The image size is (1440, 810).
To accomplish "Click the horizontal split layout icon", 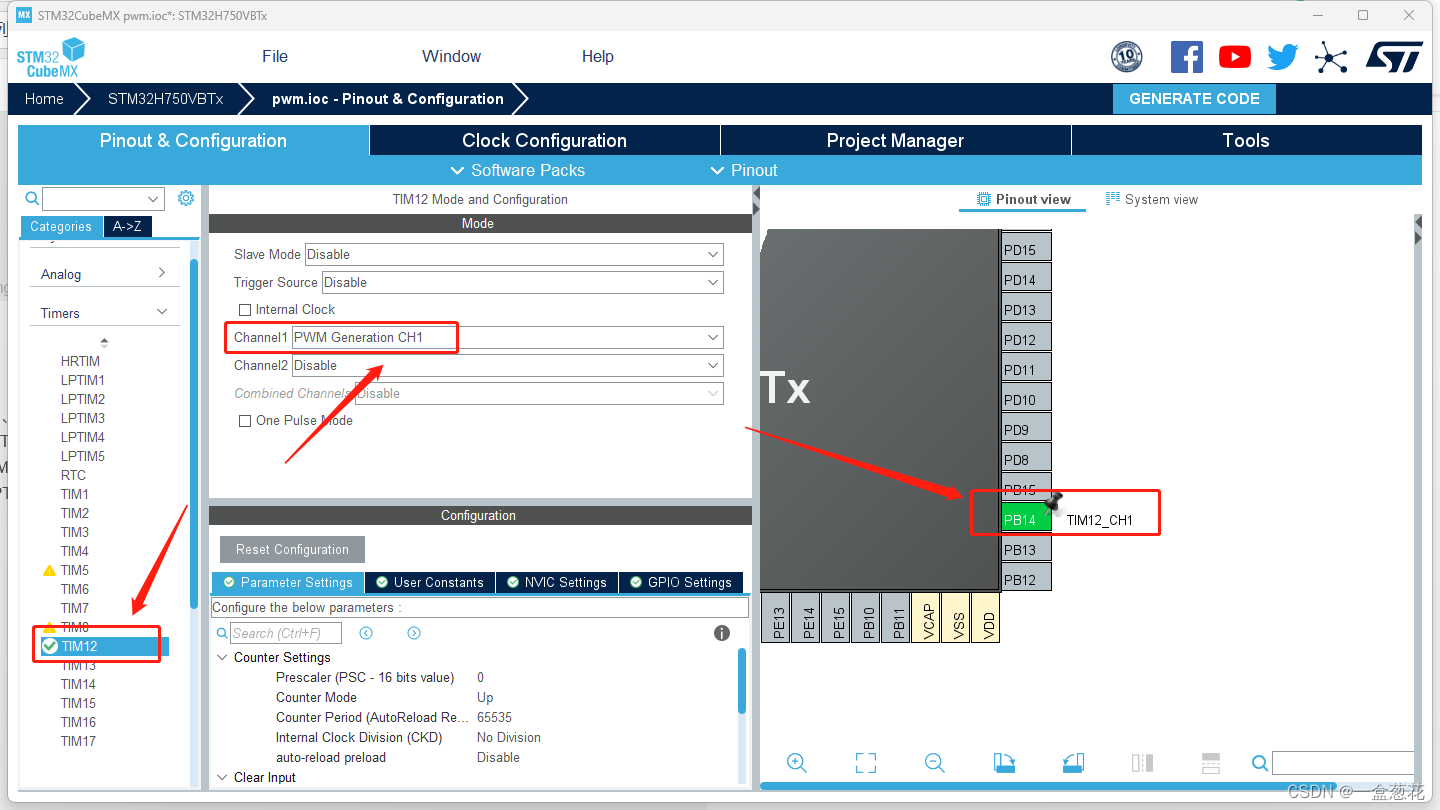I will pos(1211,763).
